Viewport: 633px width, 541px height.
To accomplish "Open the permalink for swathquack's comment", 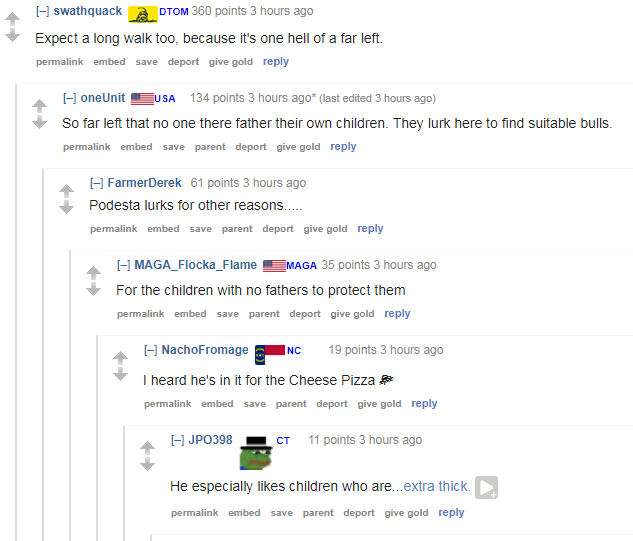I will click(60, 62).
